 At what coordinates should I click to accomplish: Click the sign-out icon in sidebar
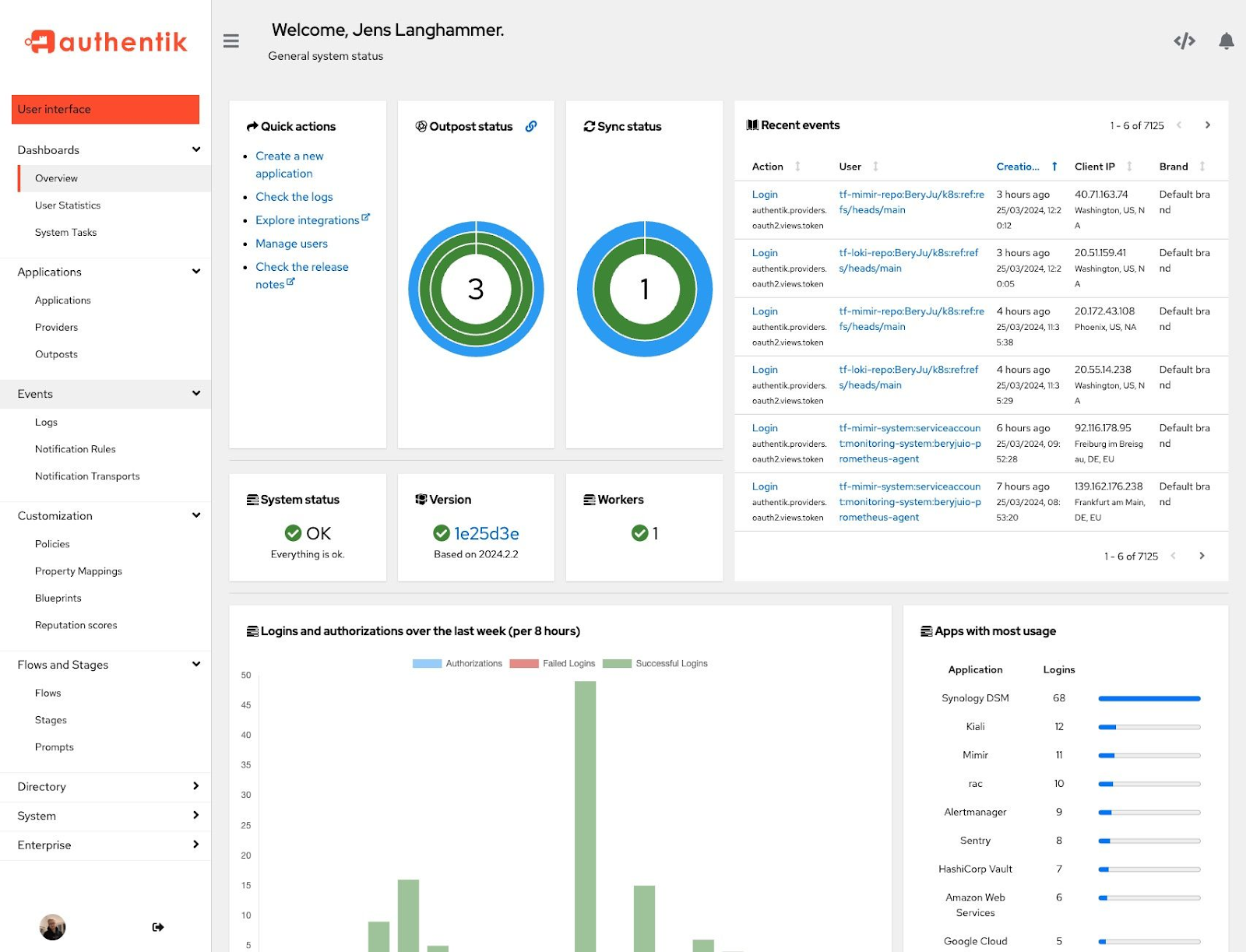(158, 927)
